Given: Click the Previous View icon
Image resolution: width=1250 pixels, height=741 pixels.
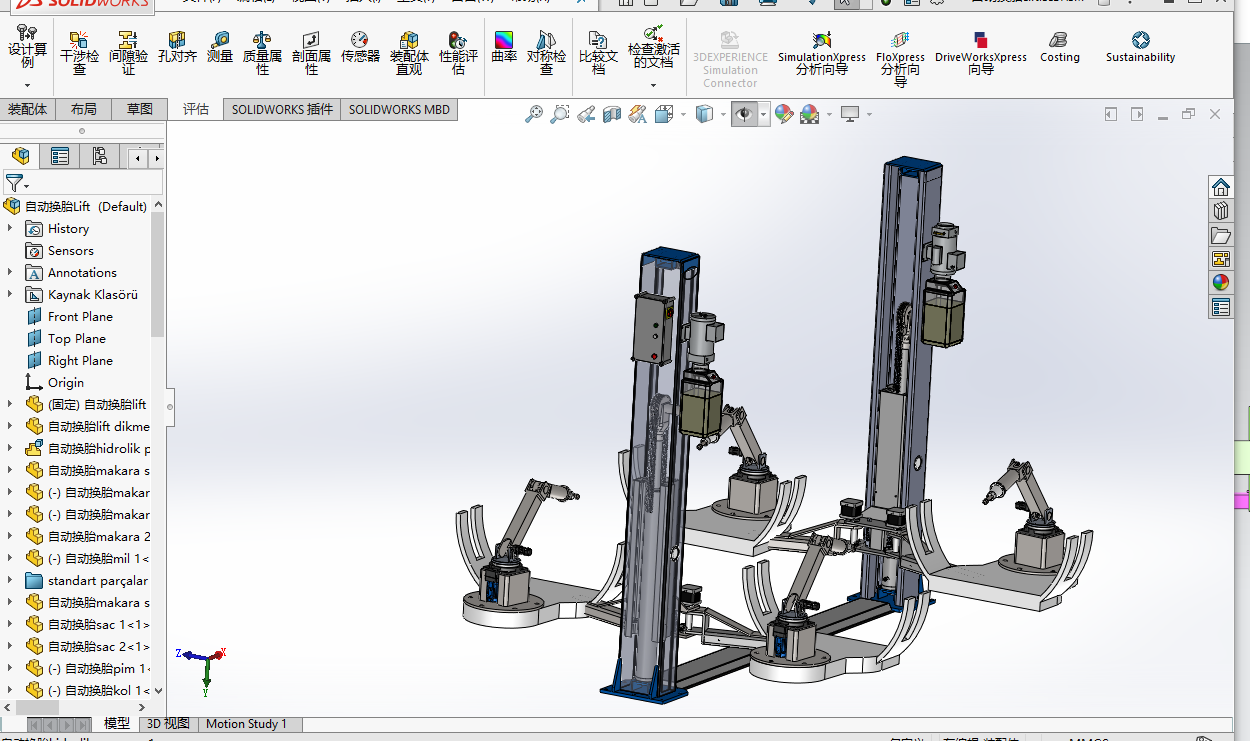Looking at the screenshot, I should coord(586,115).
